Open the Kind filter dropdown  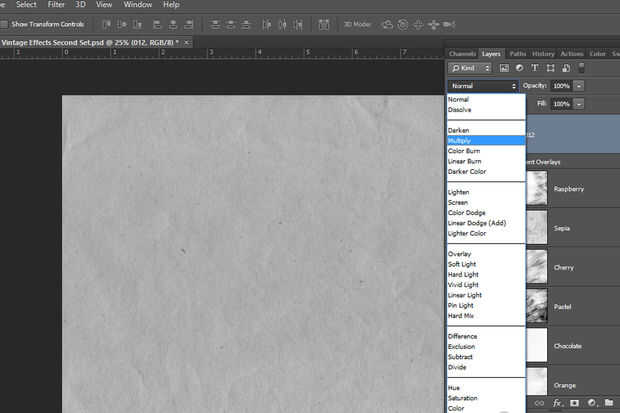pyautogui.click(x=470, y=68)
